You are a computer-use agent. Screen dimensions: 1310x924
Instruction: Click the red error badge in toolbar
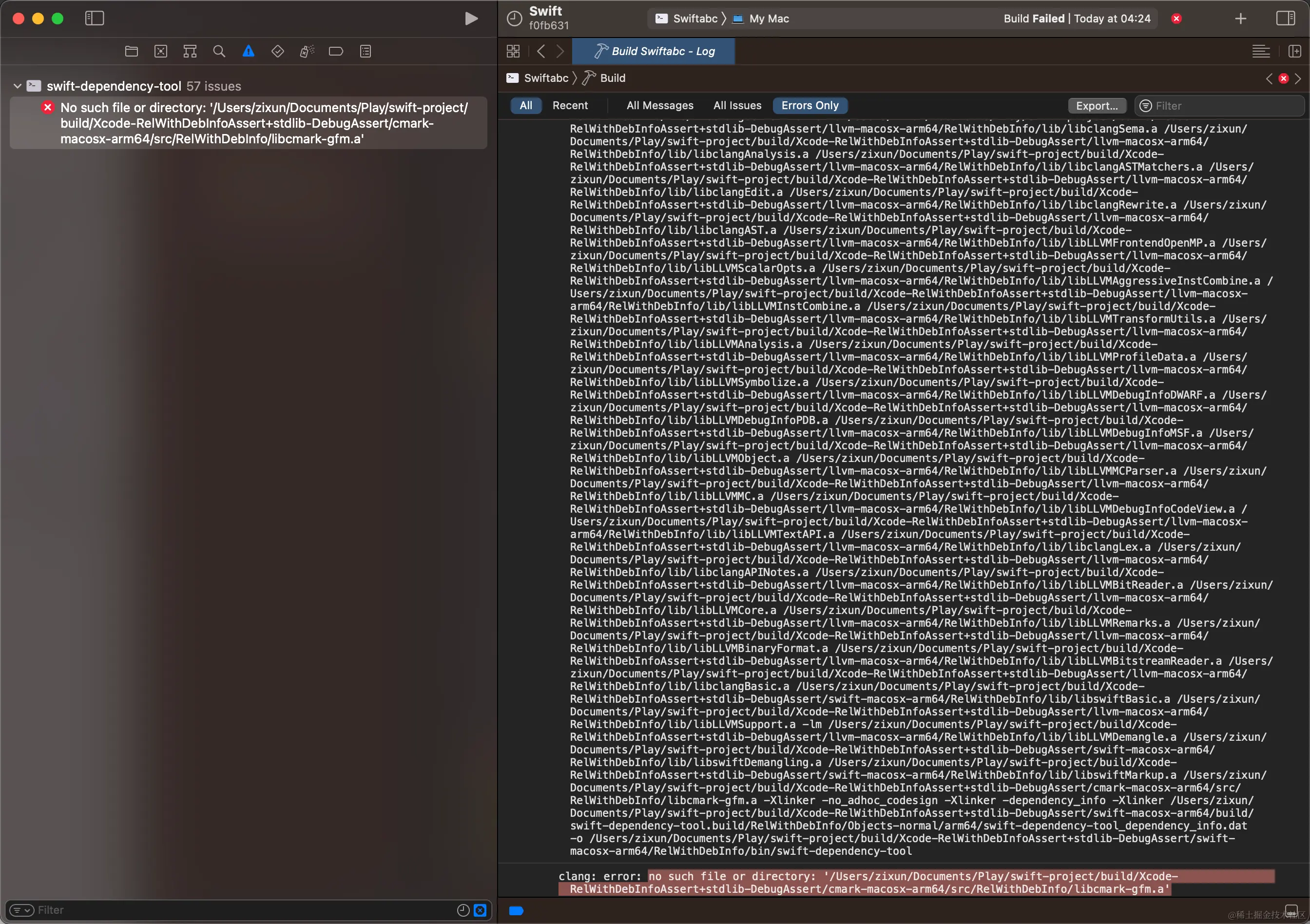1176,18
